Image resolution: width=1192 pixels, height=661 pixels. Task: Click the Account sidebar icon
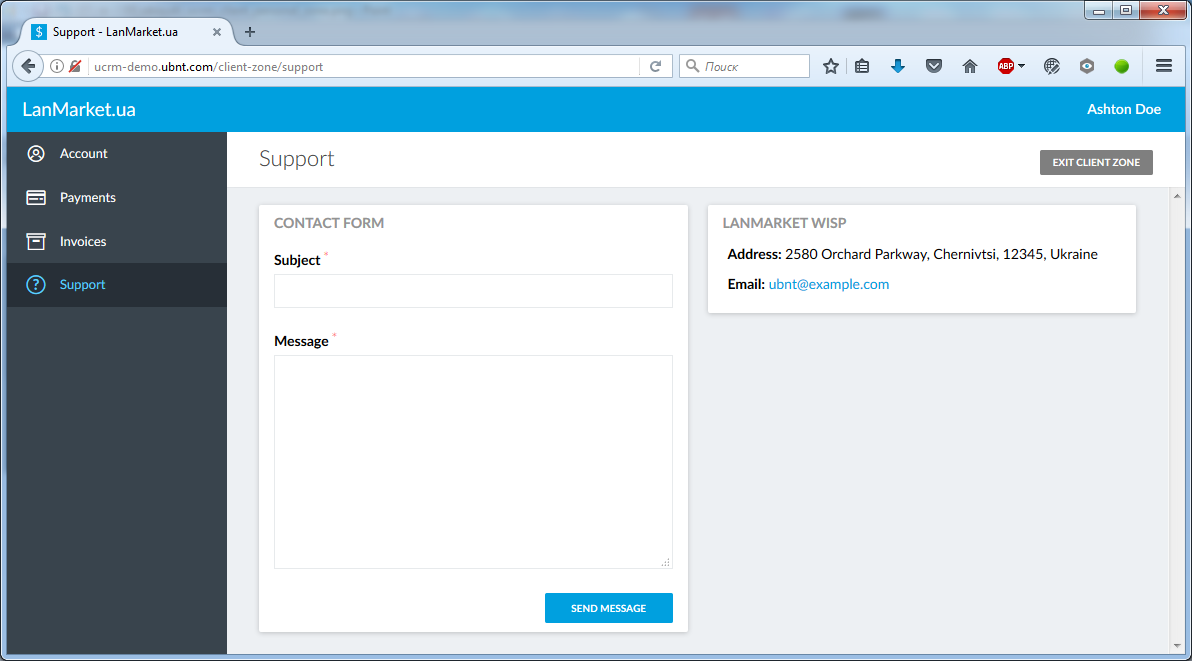coord(36,154)
